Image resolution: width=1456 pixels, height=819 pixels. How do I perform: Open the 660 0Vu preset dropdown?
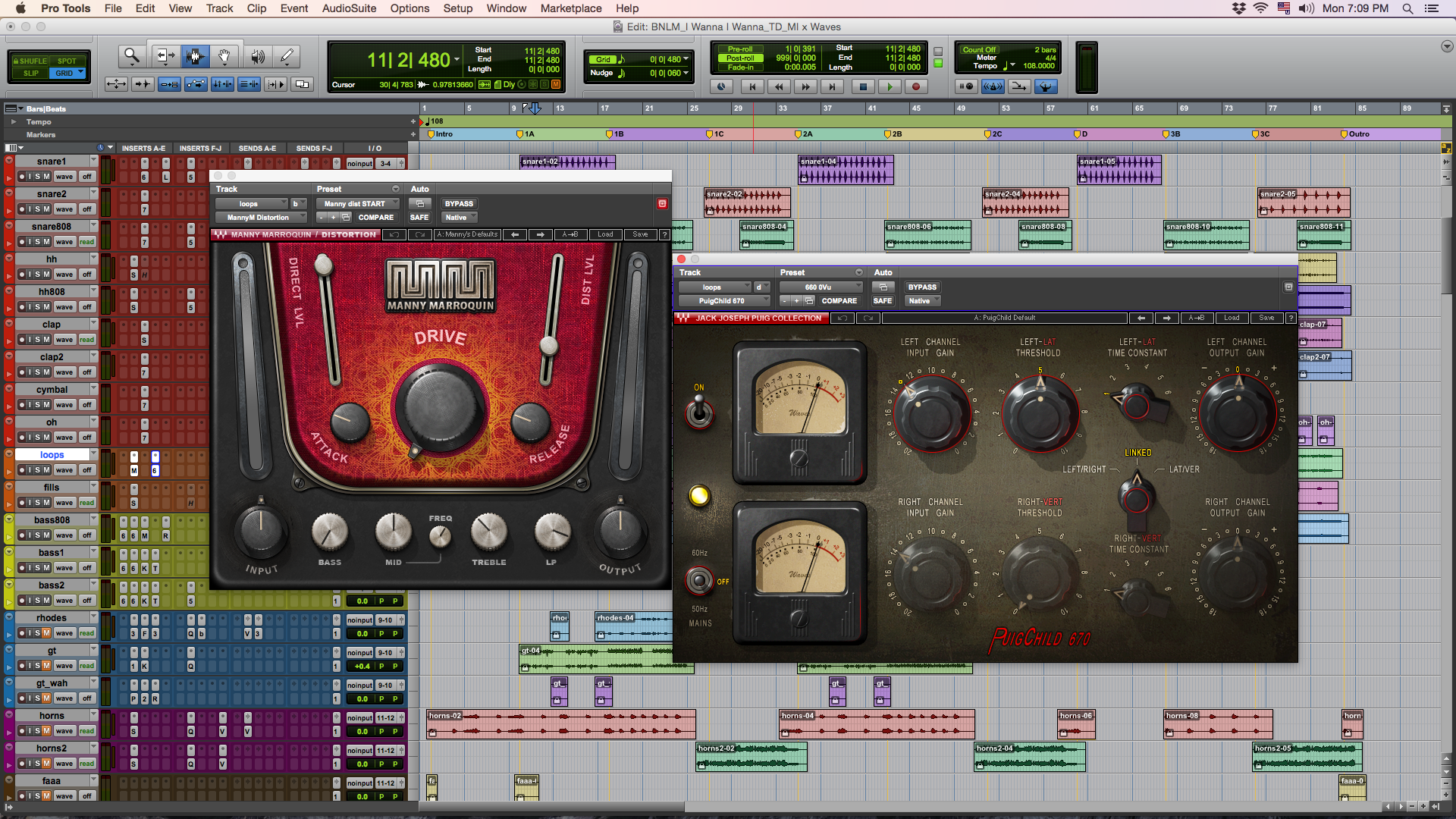(822, 287)
